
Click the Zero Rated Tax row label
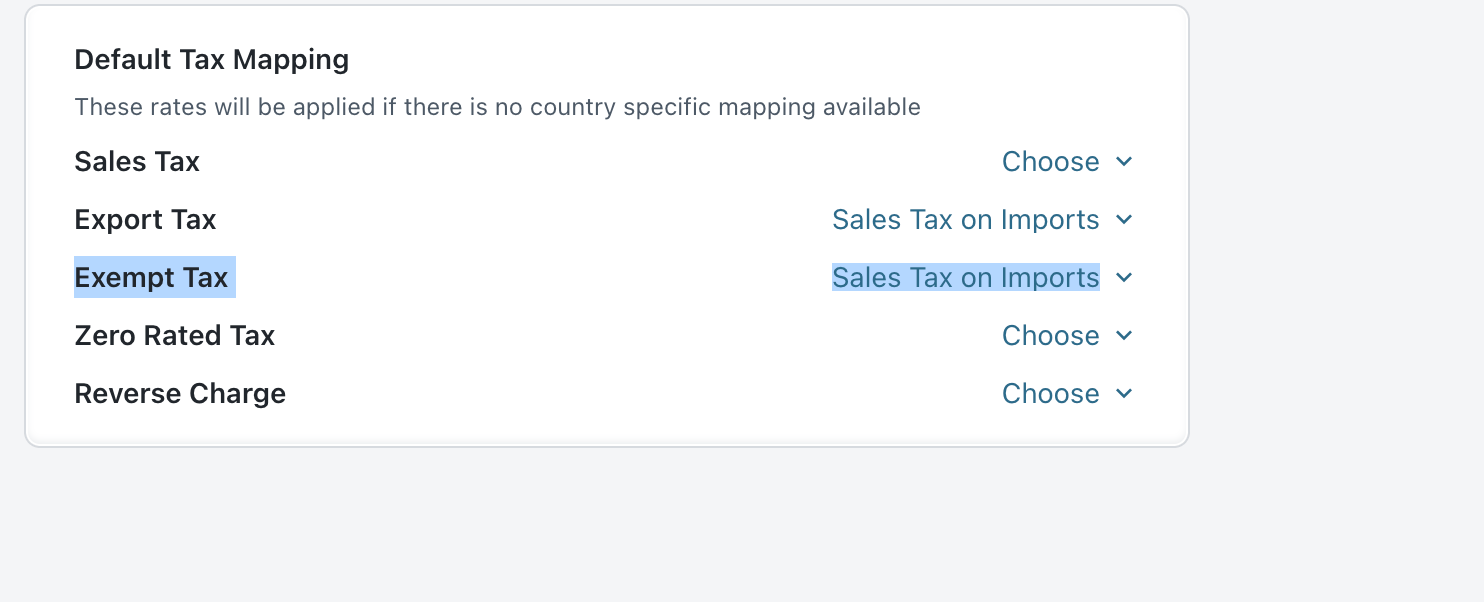[174, 336]
